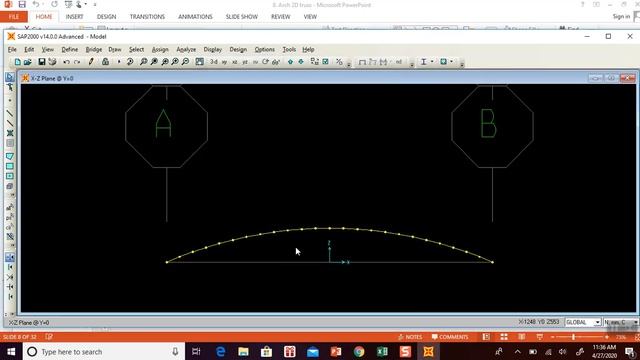Open the I-section frame dropdown arrow
The image size is (640, 360).
(432, 62)
